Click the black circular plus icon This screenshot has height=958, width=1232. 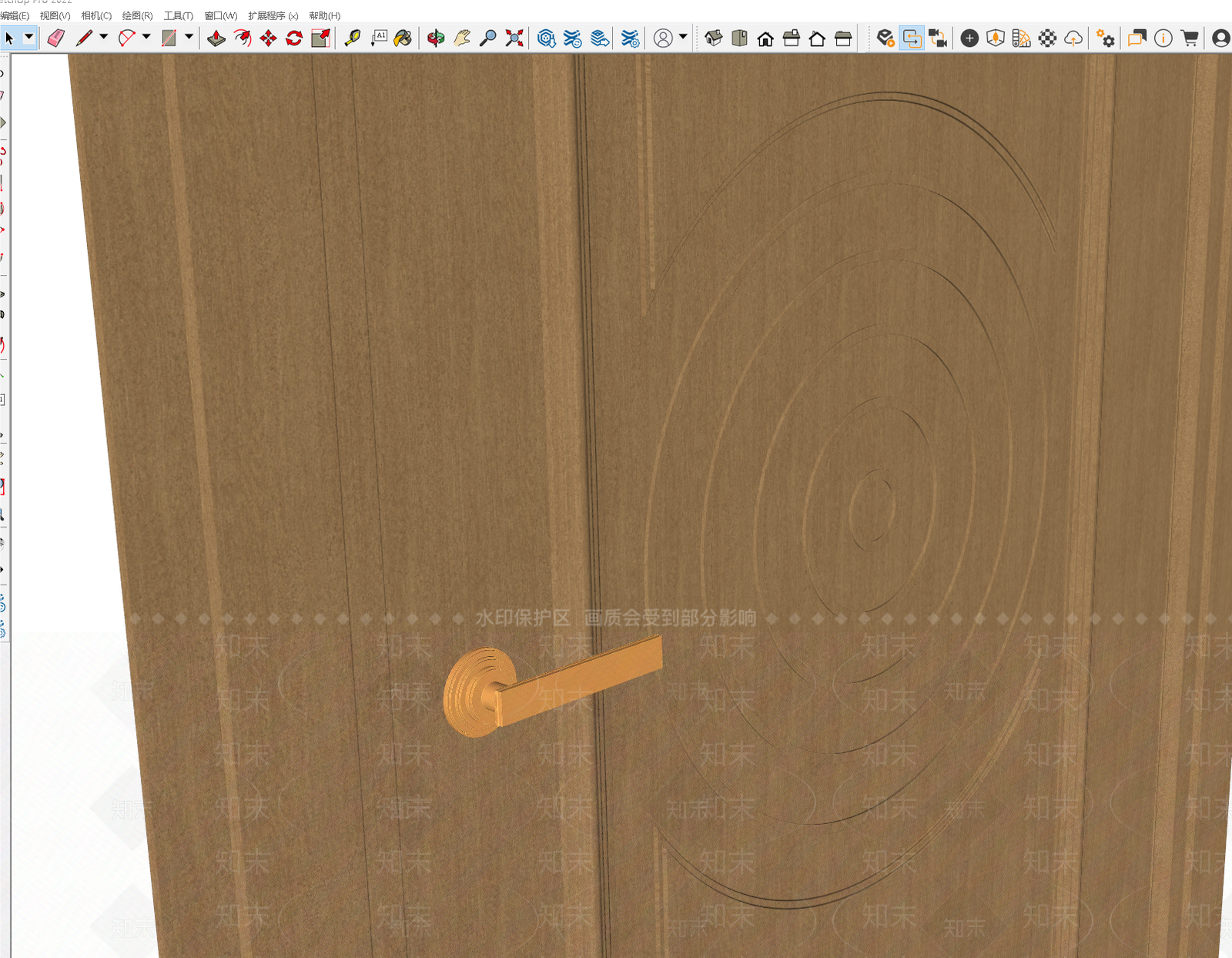969,38
